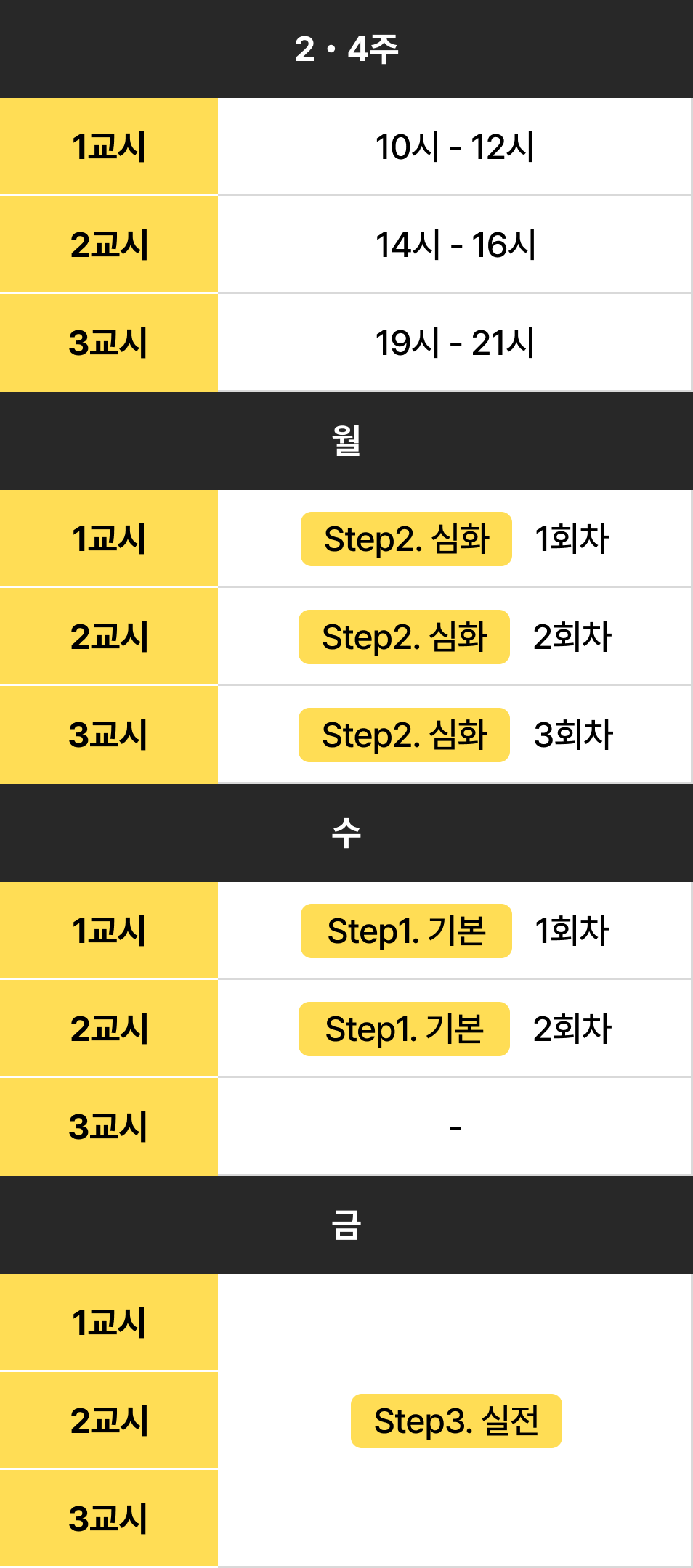Screen dimensions: 693x1568
Task: Click Wednesday's Step1. 기본 badge for 2회차
Action: 404,1029
